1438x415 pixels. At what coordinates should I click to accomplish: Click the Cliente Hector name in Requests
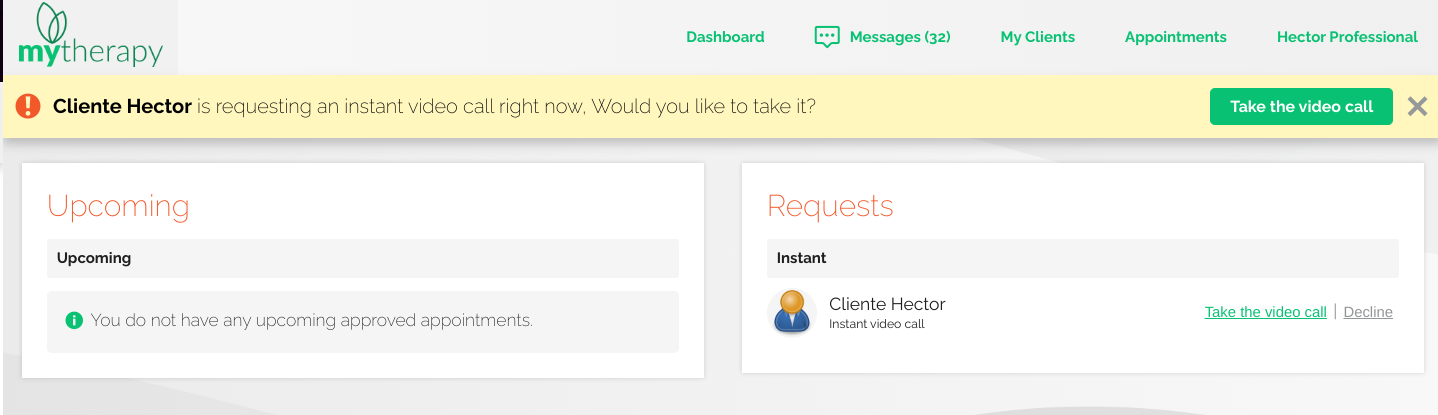click(x=887, y=304)
